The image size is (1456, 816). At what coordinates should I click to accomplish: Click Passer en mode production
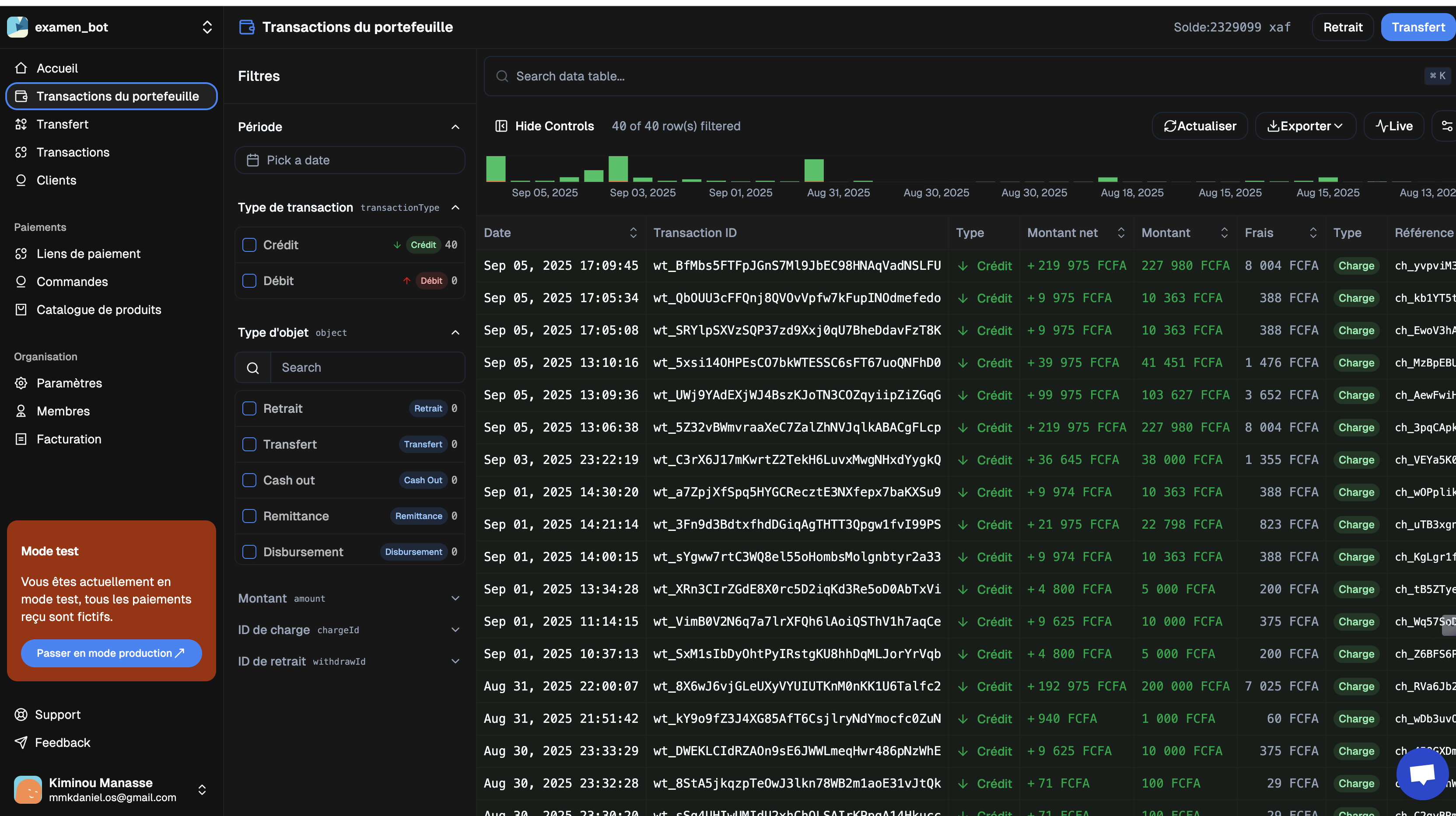click(x=111, y=653)
